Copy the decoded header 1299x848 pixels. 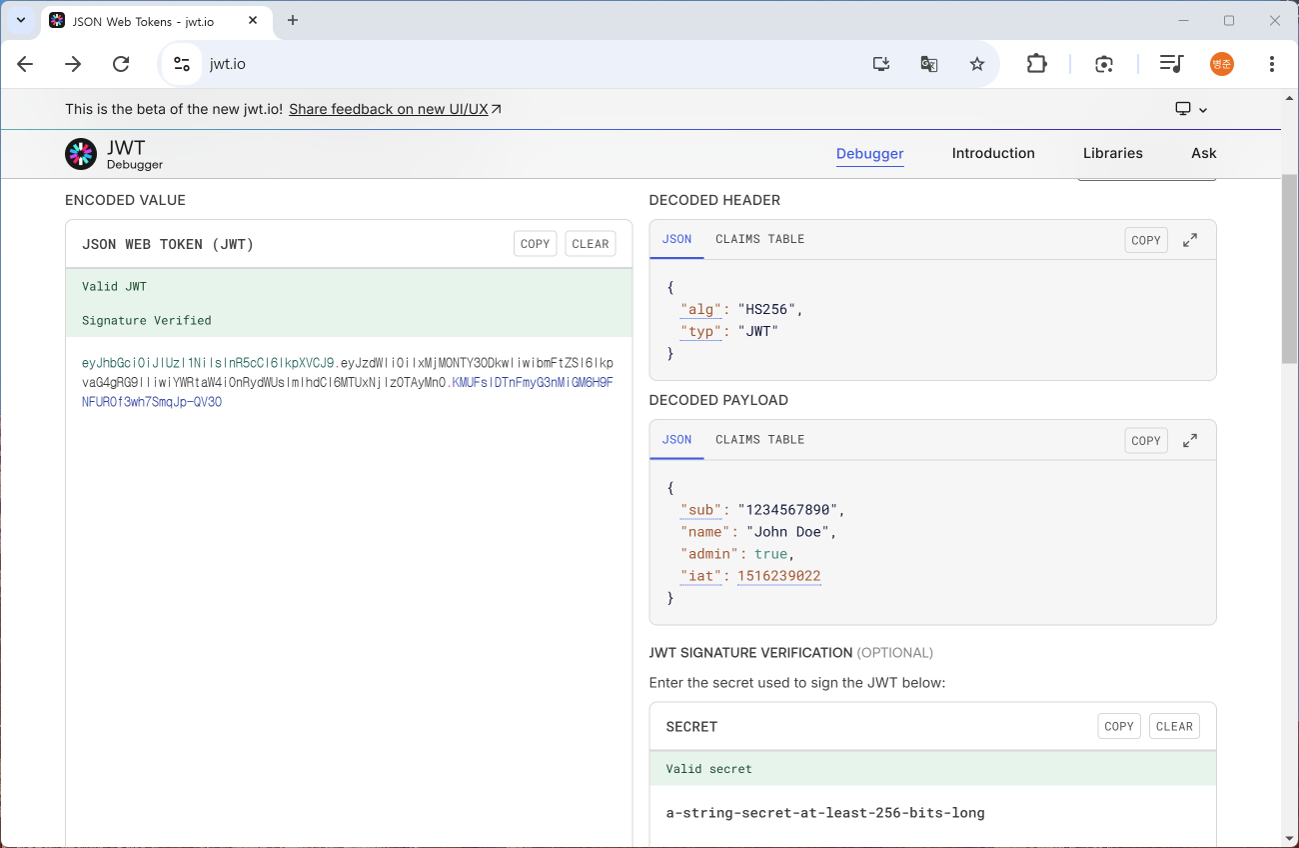(x=1146, y=240)
